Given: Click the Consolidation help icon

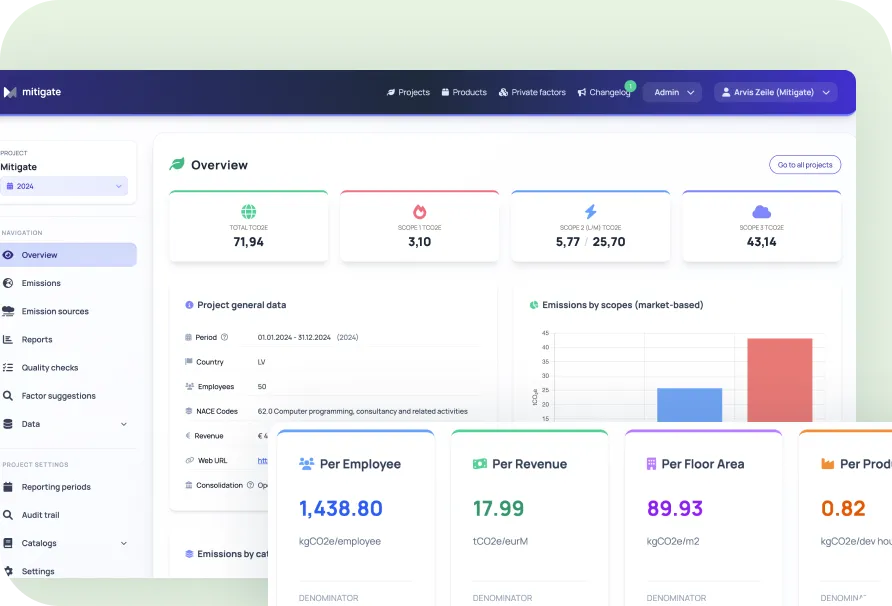Looking at the screenshot, I should [x=250, y=485].
